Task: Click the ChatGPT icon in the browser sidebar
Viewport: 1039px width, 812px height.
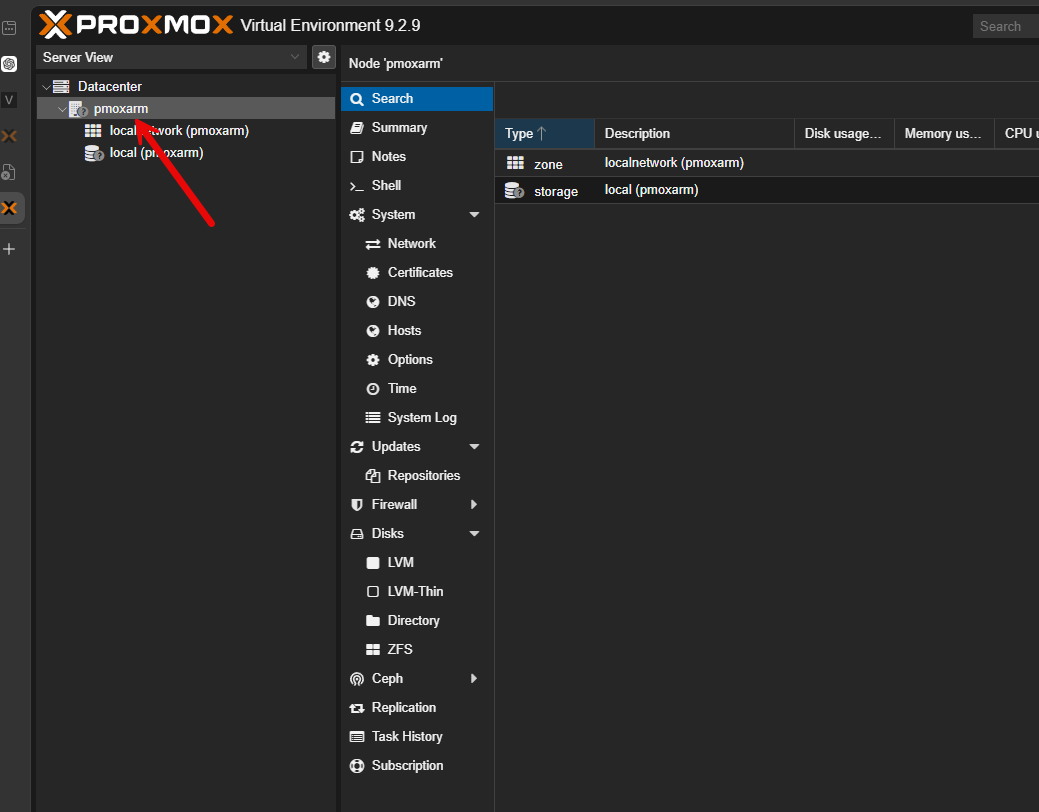Action: (x=9, y=64)
